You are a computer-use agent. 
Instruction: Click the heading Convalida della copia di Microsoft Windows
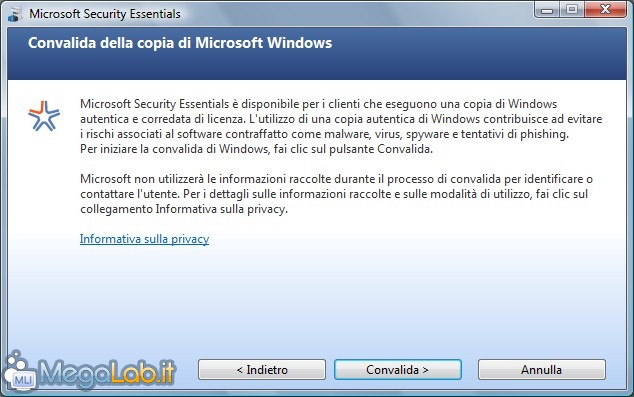180,43
